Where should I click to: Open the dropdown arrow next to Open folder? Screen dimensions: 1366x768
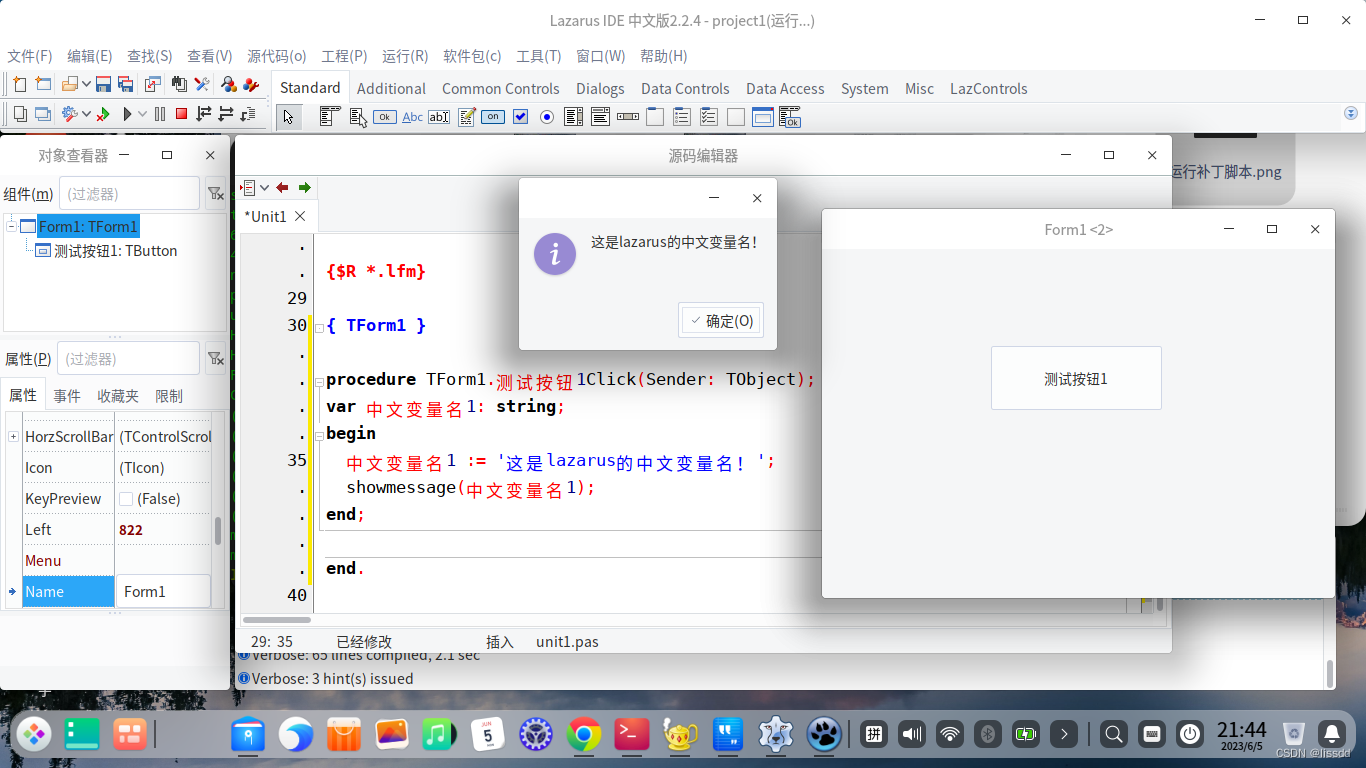pyautogui.click(x=86, y=85)
